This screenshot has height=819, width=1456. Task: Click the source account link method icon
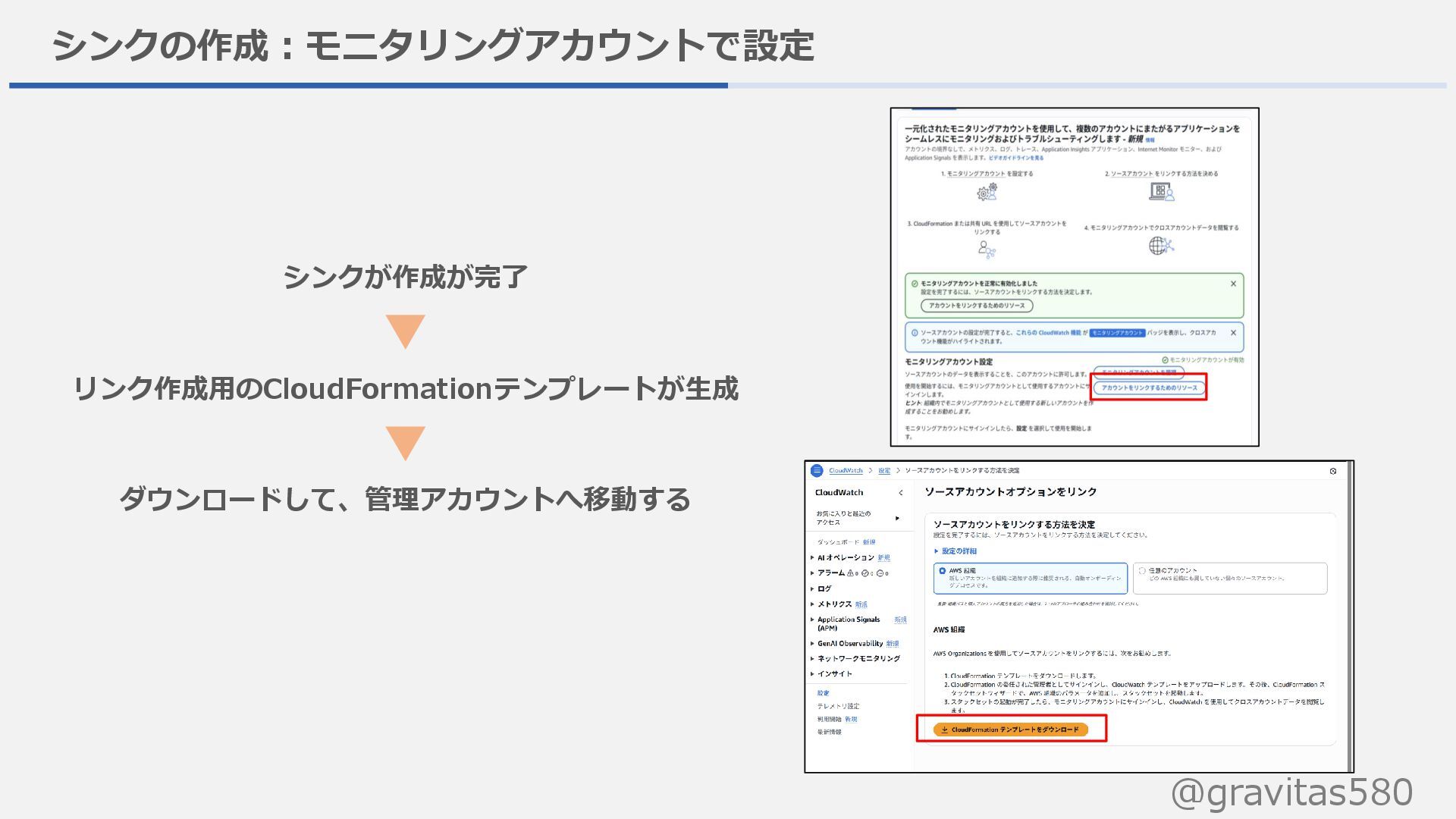coord(1161,192)
